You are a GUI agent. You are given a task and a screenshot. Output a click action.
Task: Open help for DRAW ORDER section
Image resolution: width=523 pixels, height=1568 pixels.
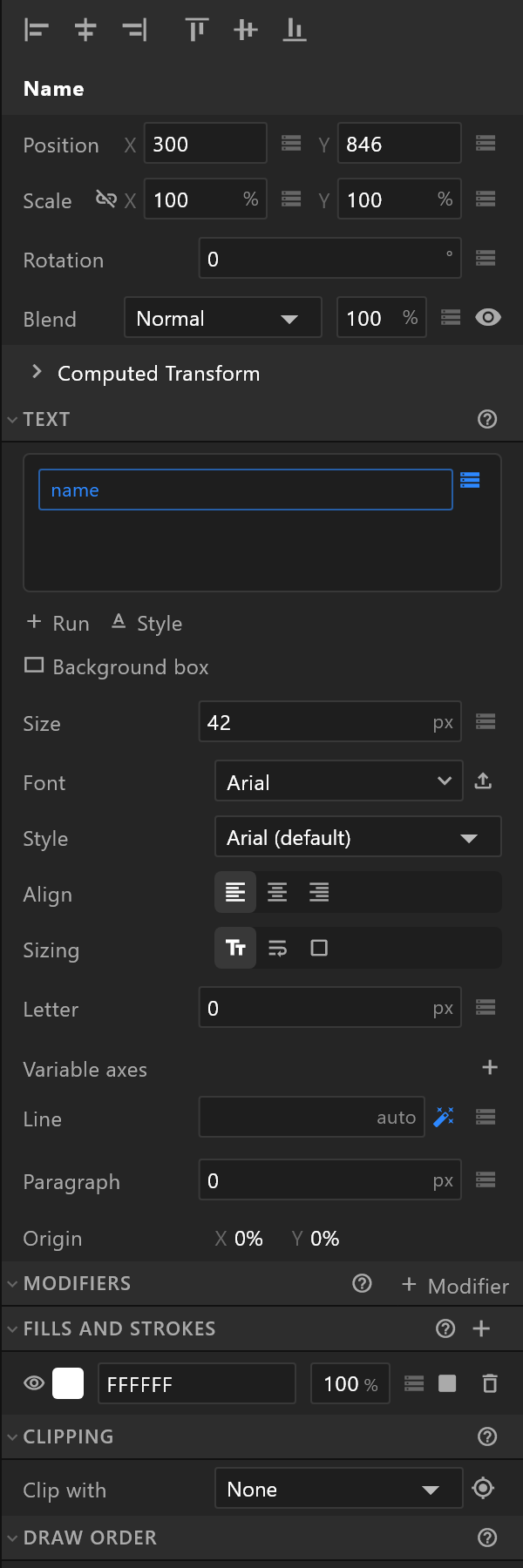[488, 1538]
